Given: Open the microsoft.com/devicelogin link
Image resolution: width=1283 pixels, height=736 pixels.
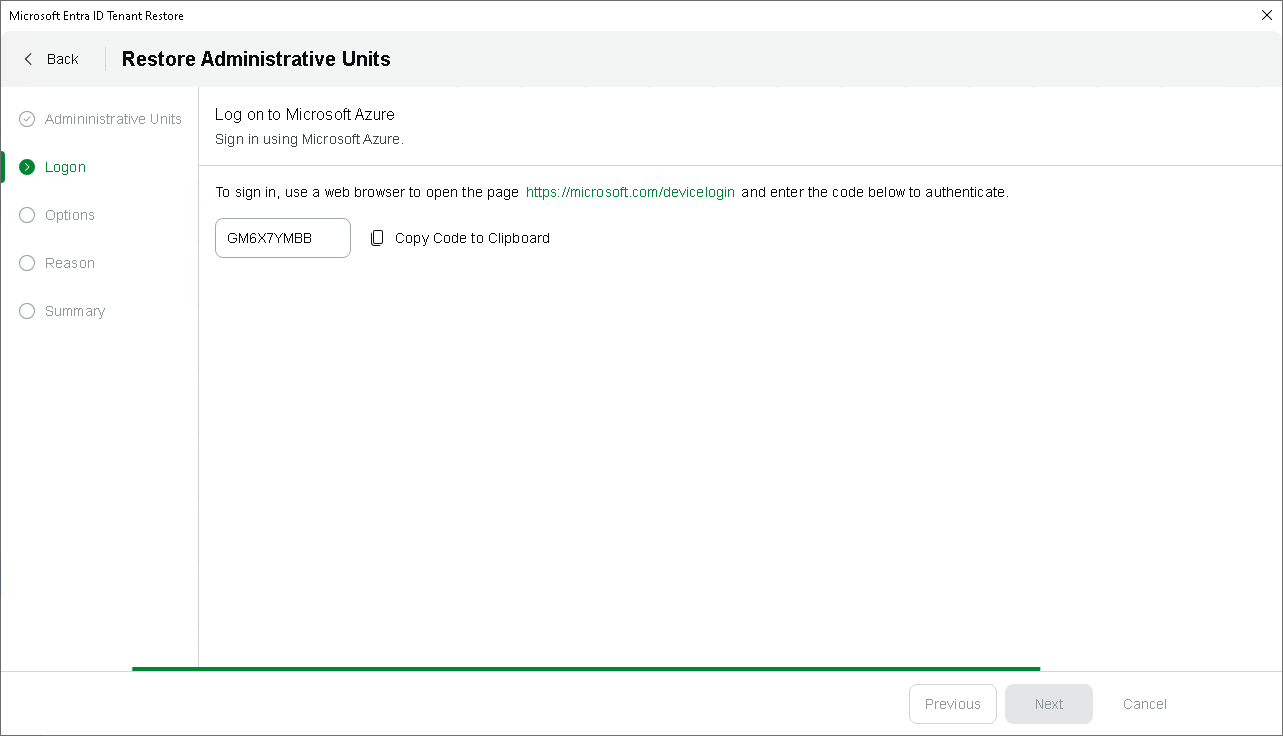Looking at the screenshot, I should click(630, 192).
